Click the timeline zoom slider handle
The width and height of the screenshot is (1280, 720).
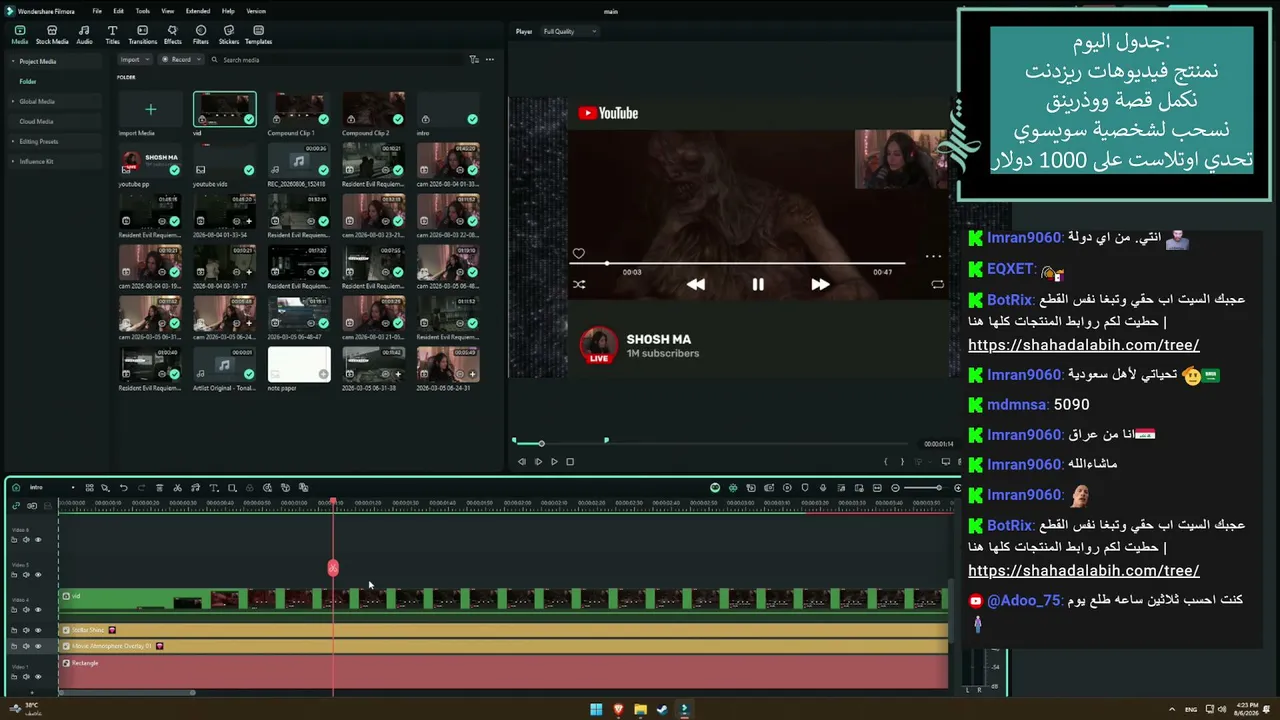939,488
